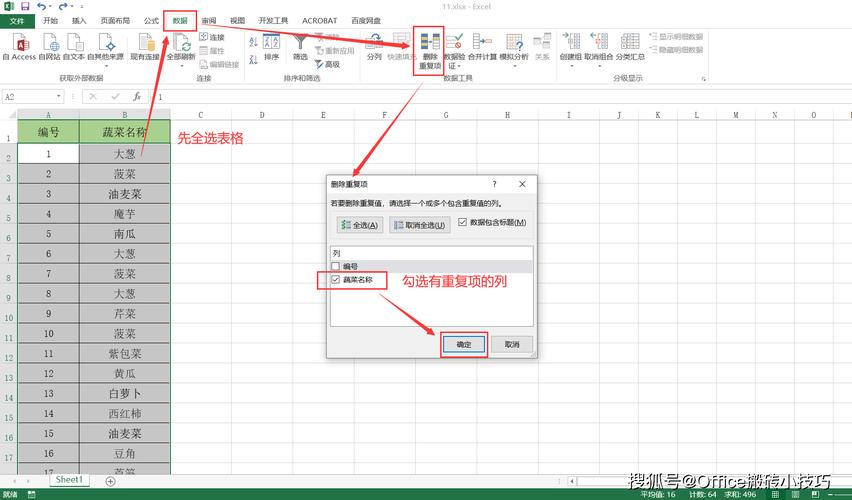The image size is (852, 500).
Task: Click the Undo arrow icon
Action: [41, 7]
